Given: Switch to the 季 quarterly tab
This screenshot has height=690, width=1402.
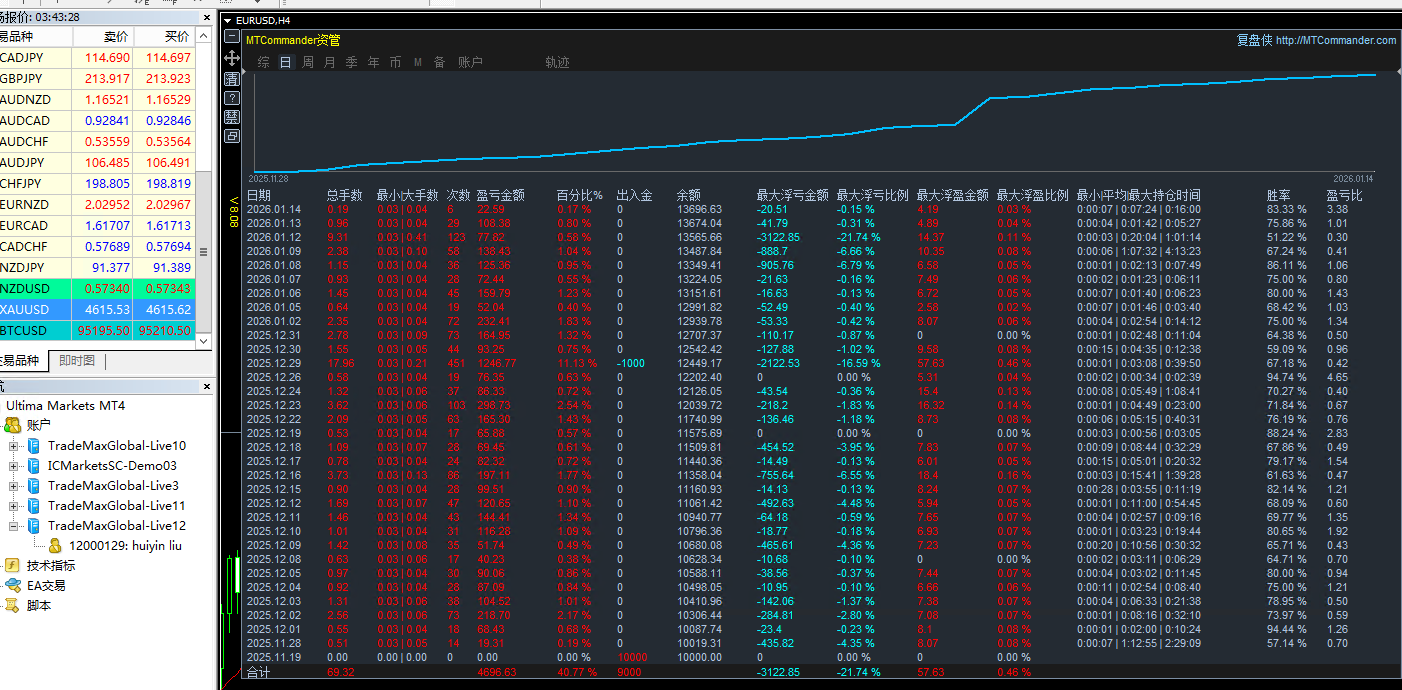Looking at the screenshot, I should pos(352,62).
